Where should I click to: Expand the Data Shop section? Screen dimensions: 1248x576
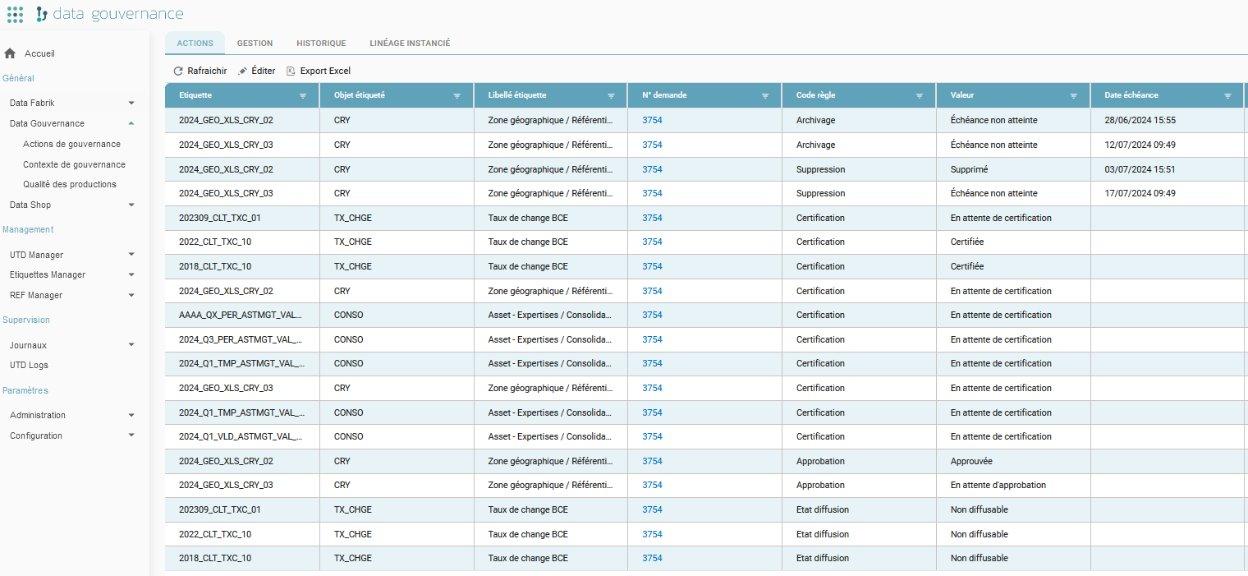point(131,205)
